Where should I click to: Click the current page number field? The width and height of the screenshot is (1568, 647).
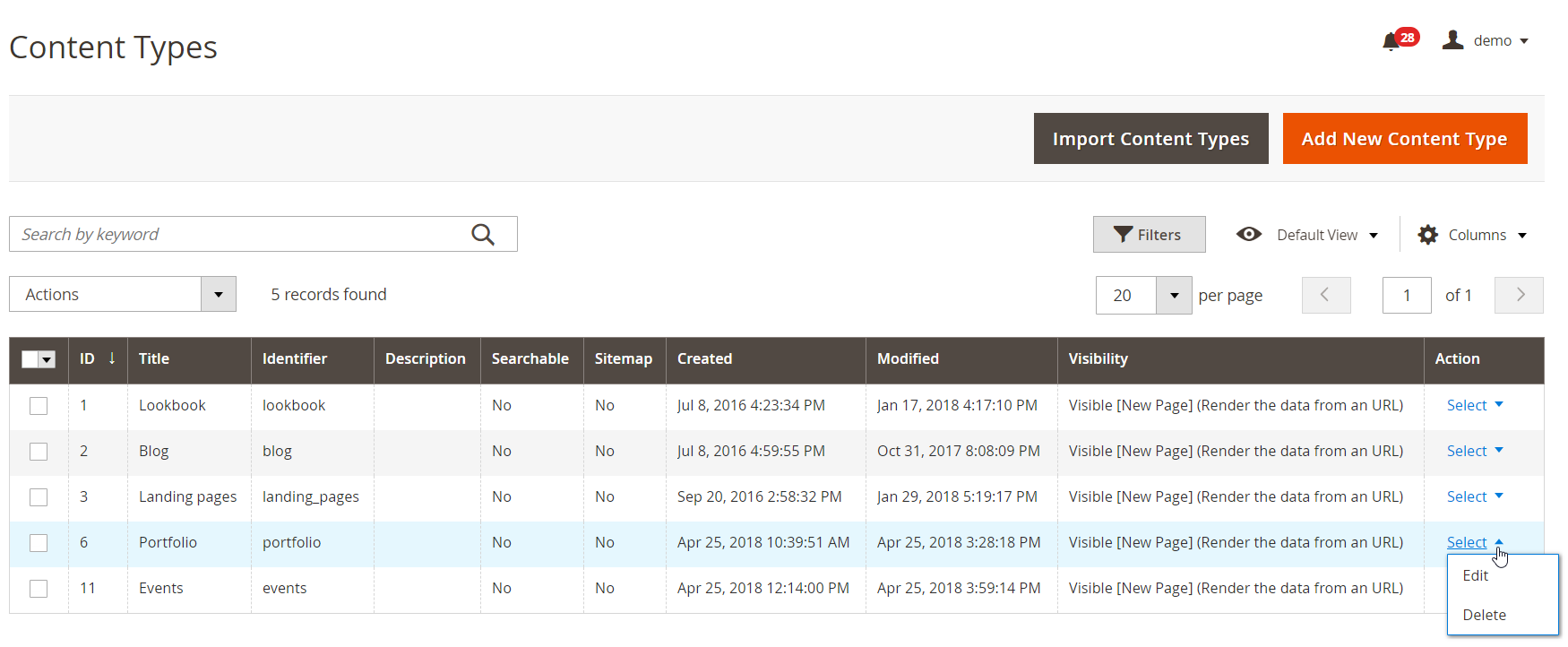(1407, 295)
